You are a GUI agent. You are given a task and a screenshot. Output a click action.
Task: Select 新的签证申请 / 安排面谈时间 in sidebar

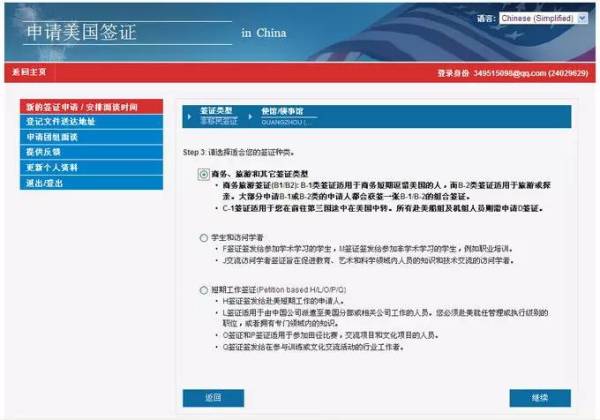click(78, 107)
